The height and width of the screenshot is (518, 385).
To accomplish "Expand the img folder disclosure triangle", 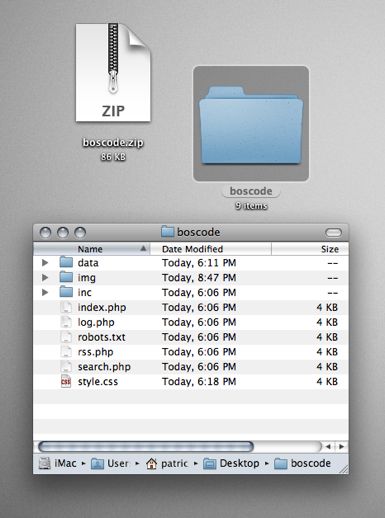I will tap(45, 277).
